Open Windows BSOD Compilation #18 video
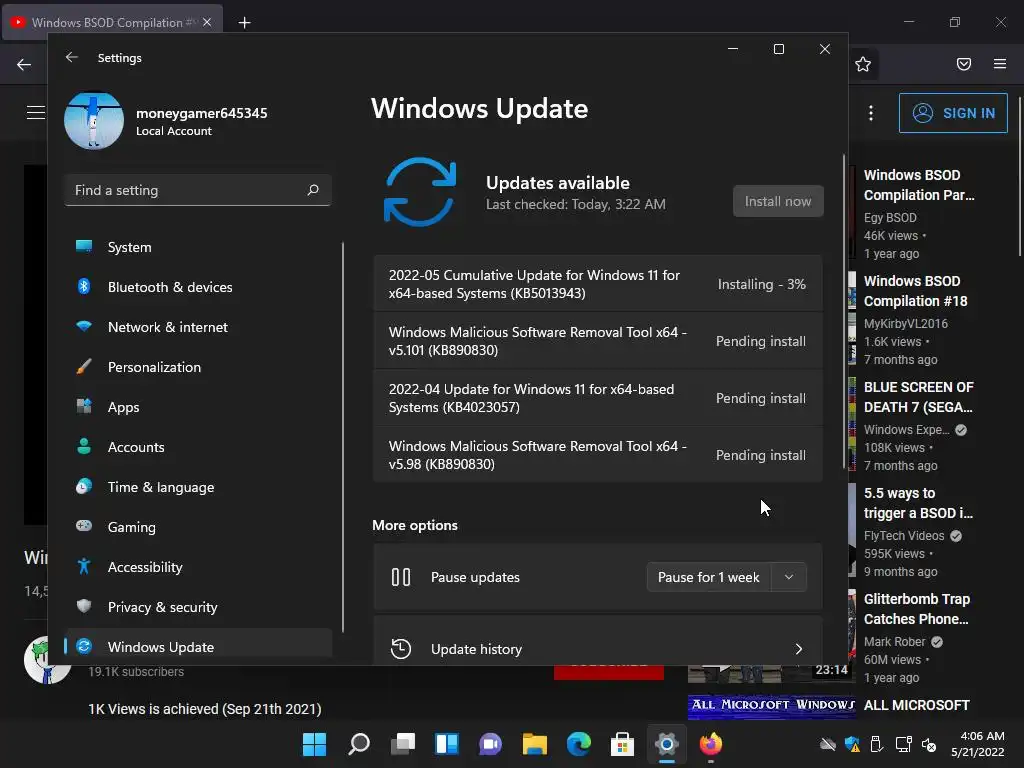The height and width of the screenshot is (768, 1024). (916, 291)
